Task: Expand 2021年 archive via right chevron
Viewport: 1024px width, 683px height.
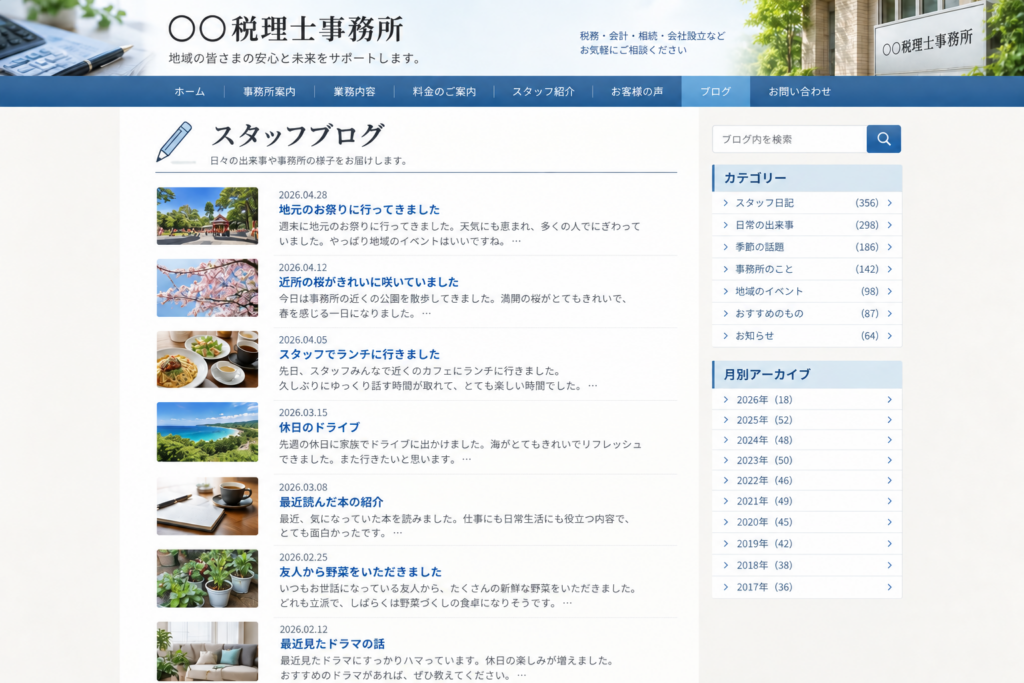Action: [x=889, y=501]
